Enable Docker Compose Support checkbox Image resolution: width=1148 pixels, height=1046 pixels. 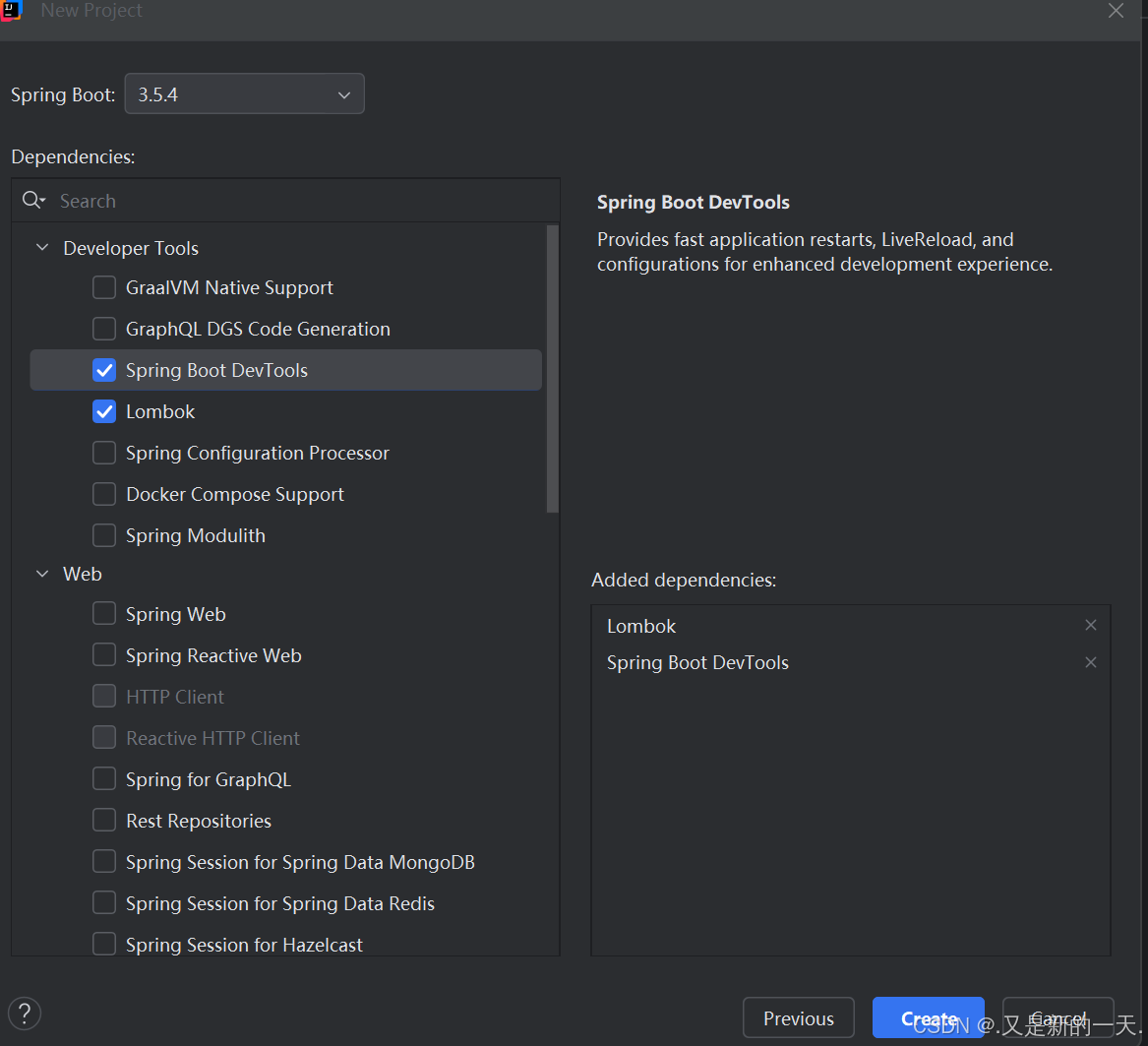pyautogui.click(x=104, y=494)
